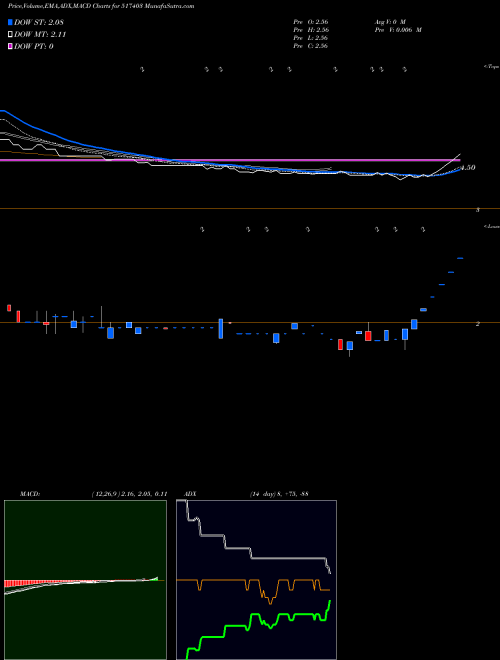Click the white DOW MT legend swatch
Screen dimensions: 500x660
coord(11,35)
